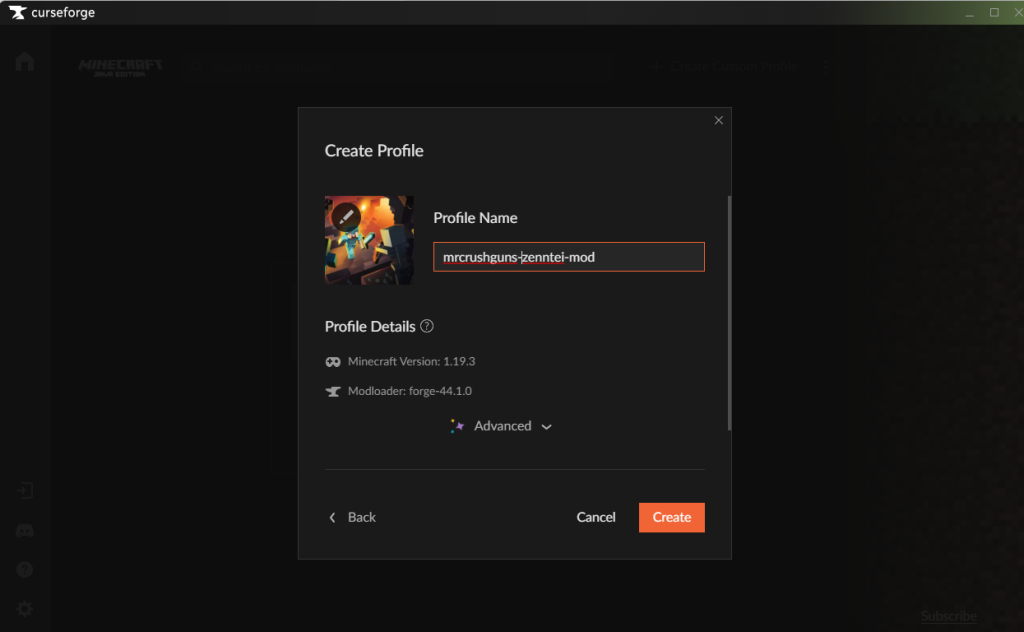Click the Advanced label to expand settings
This screenshot has height=632, width=1024.
click(502, 426)
